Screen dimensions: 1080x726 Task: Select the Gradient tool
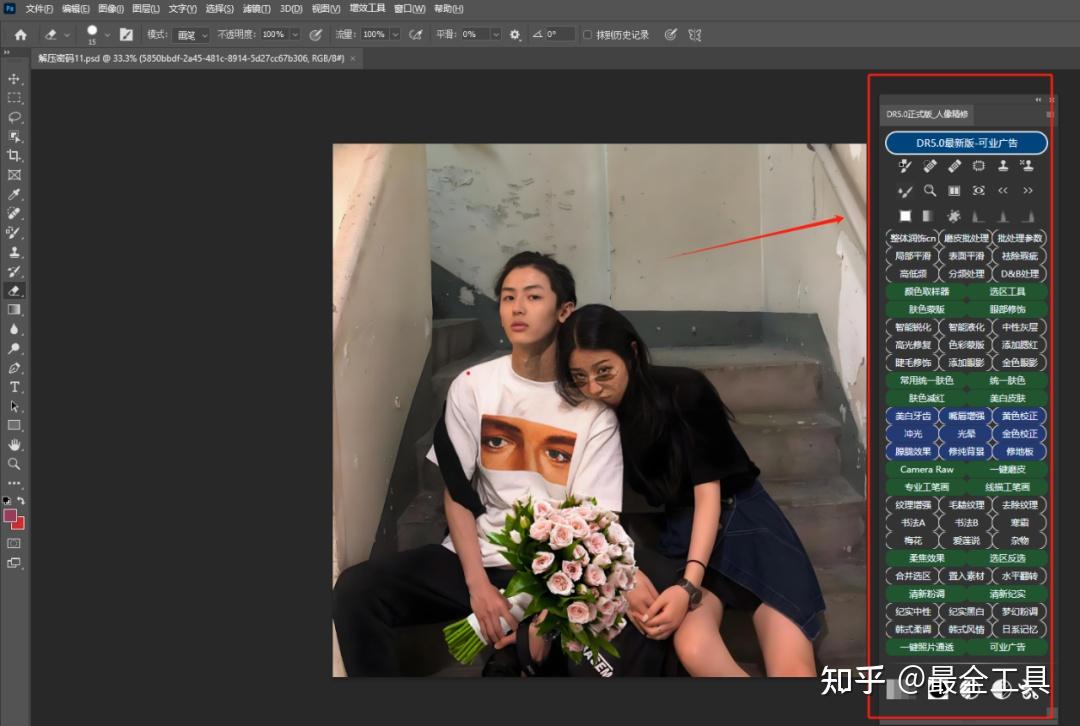coord(14,311)
